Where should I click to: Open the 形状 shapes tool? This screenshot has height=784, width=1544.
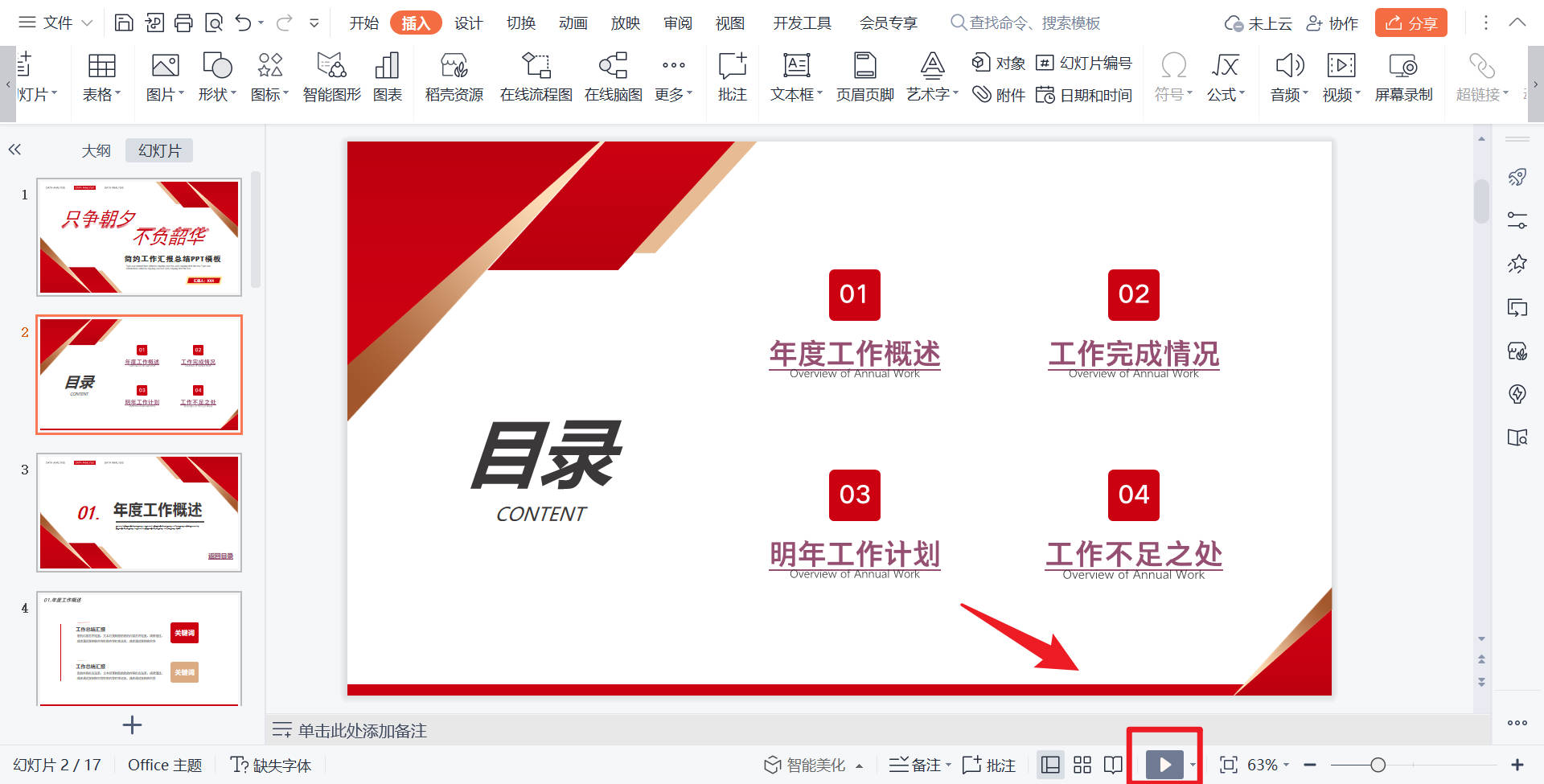click(217, 78)
